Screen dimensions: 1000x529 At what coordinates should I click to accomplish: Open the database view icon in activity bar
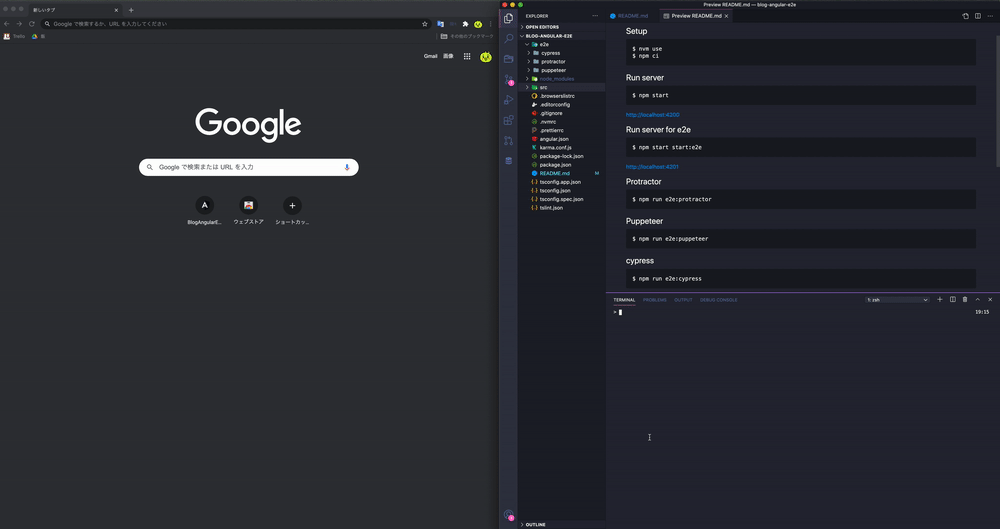click(508, 161)
